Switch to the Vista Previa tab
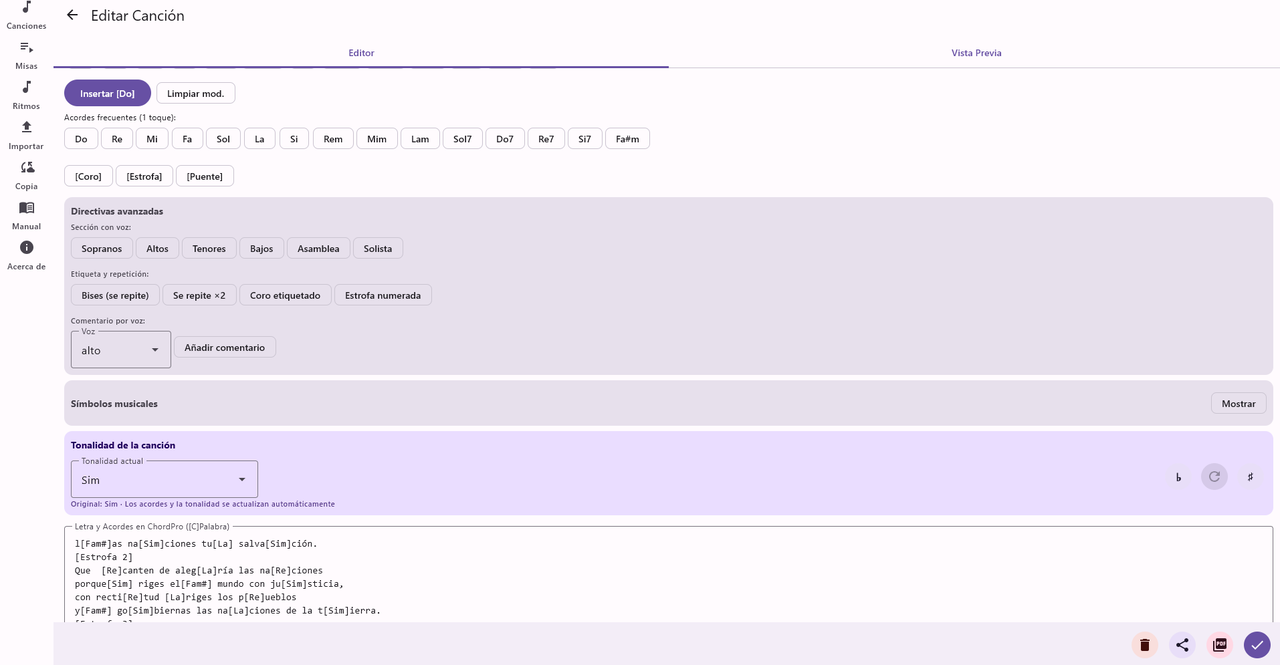This screenshot has width=1280, height=665. (976, 53)
